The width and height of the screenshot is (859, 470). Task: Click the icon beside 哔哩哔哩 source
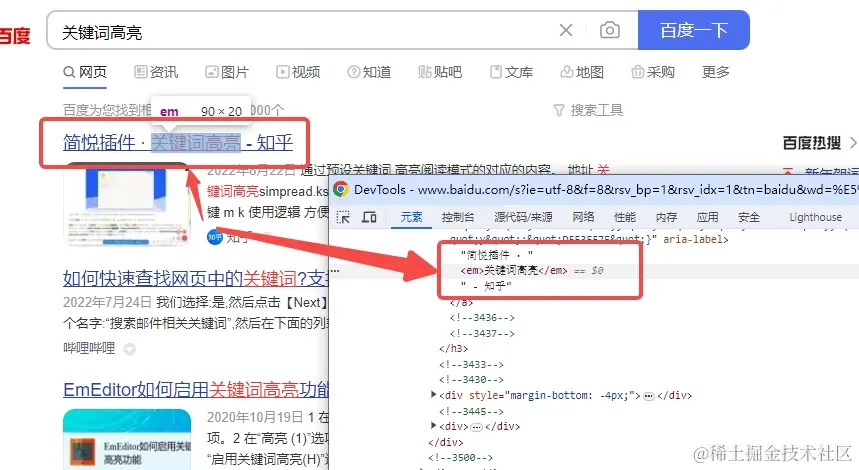click(x=129, y=349)
